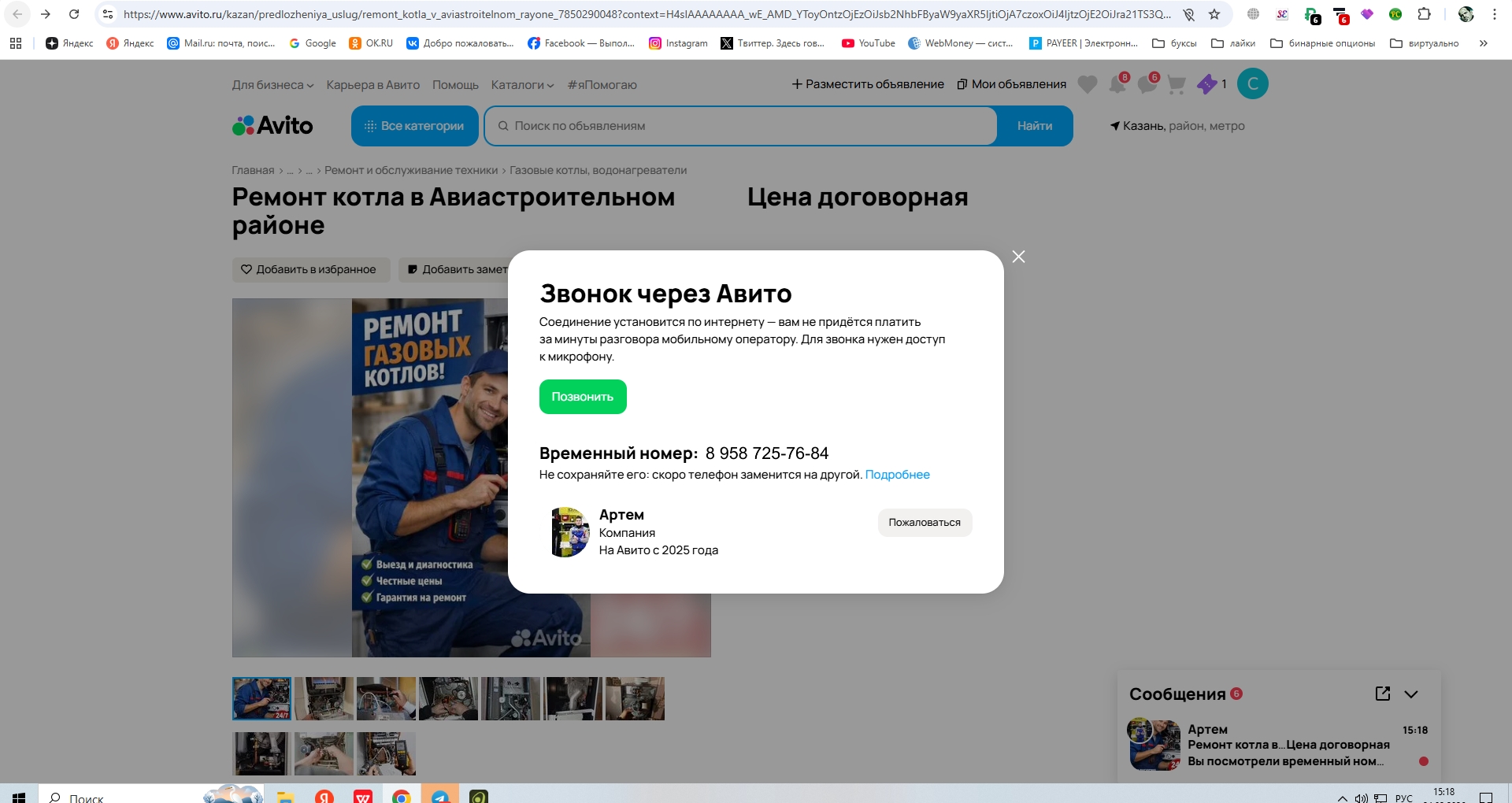
Task: Open the Chrome profile avatar
Action: click(1466, 14)
